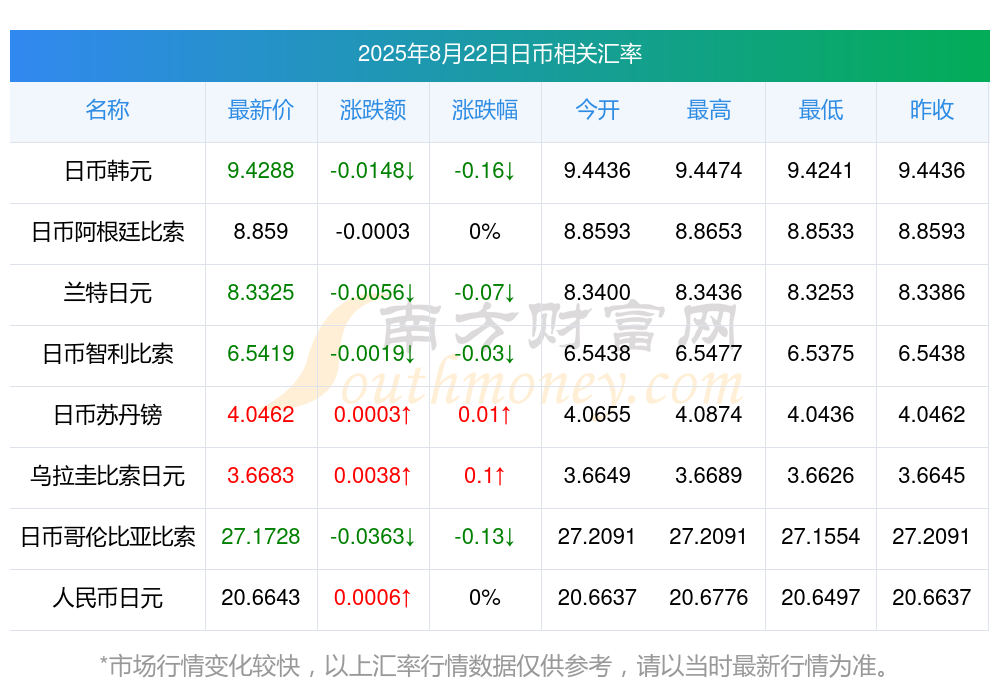Click change amount 0.0006↑
The height and width of the screenshot is (698, 1000).
(x=372, y=597)
